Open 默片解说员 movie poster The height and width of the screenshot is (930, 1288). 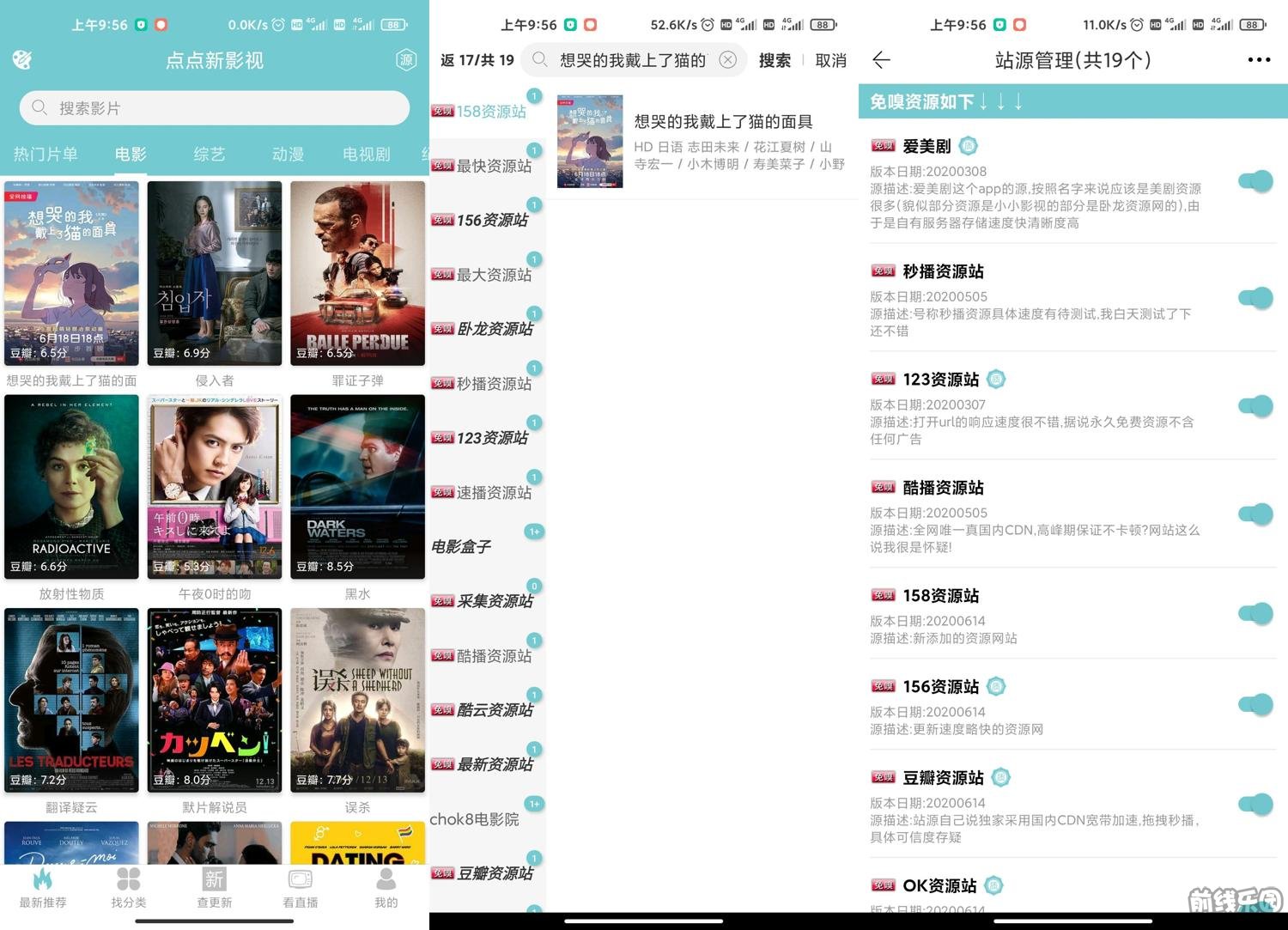click(x=215, y=701)
